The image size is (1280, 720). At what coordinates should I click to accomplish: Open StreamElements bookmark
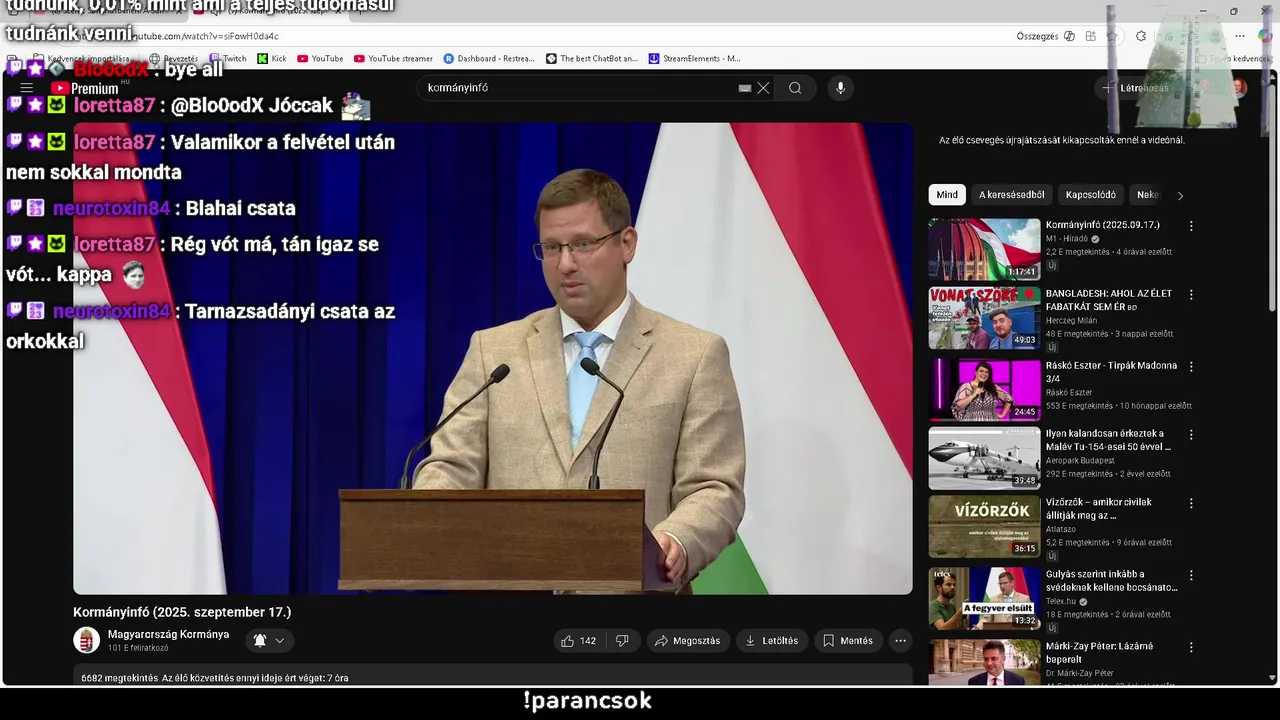(x=695, y=59)
